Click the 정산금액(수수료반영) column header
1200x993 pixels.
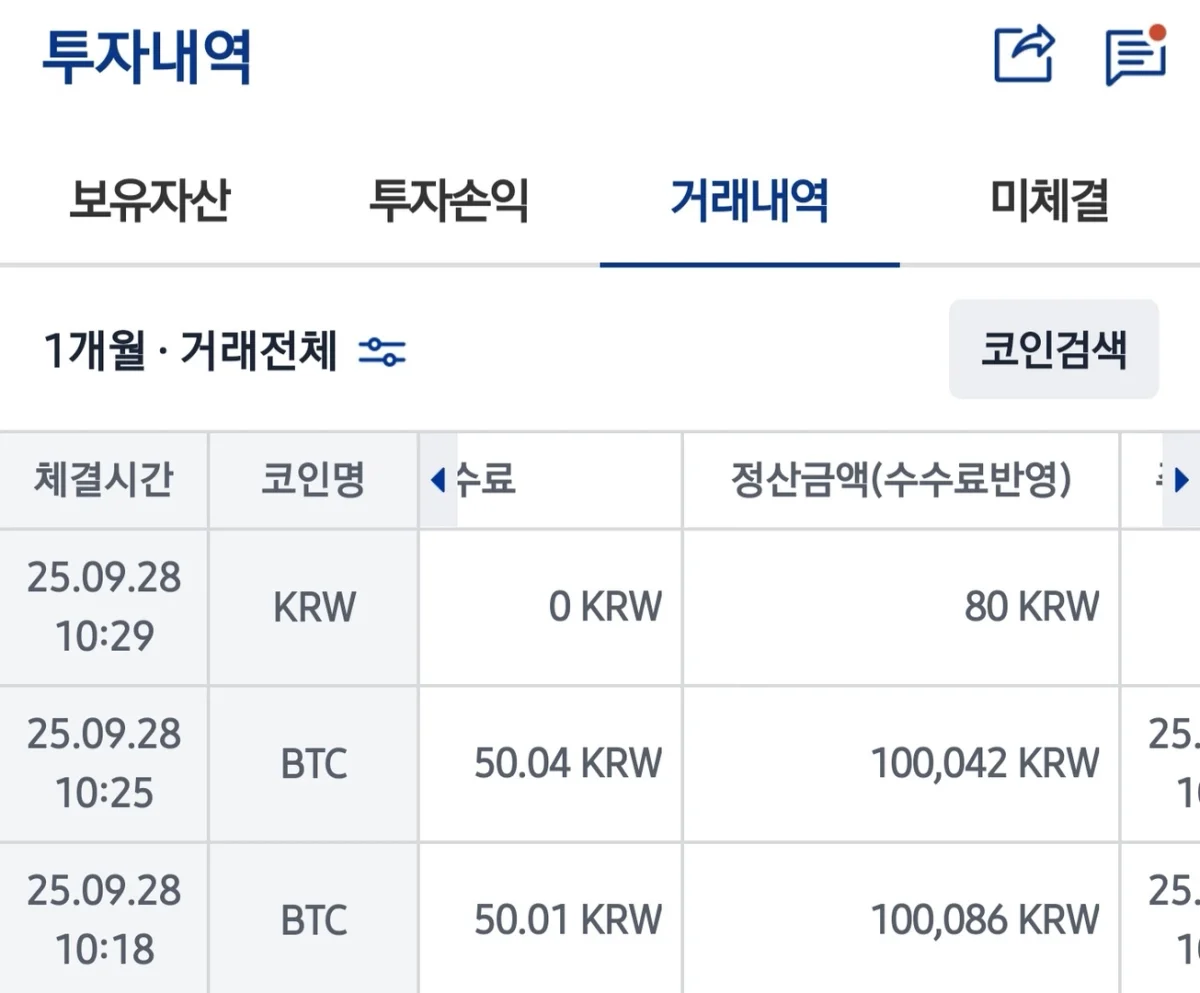tap(901, 480)
